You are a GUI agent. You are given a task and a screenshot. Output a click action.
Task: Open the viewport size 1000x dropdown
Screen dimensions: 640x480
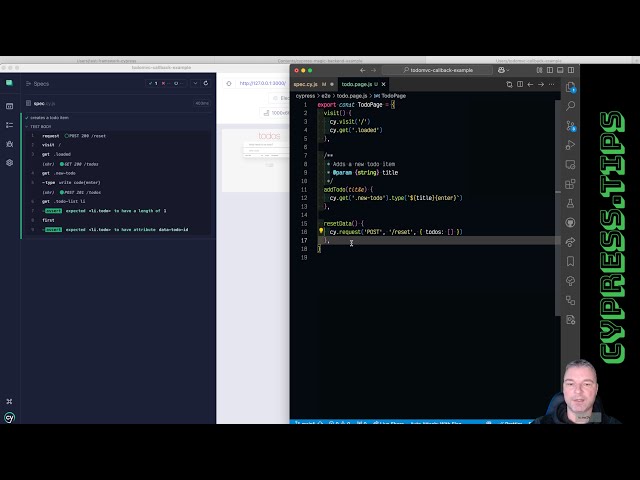tap(276, 113)
